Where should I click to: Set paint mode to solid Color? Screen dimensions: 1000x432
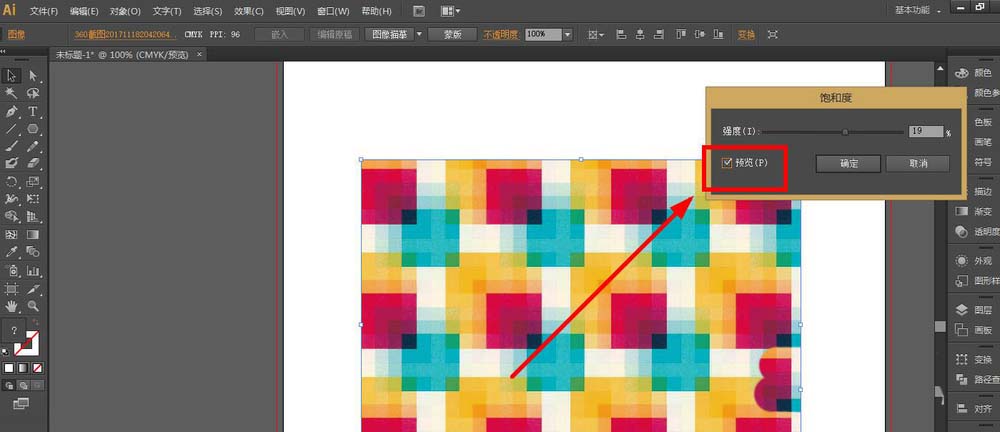(9, 368)
